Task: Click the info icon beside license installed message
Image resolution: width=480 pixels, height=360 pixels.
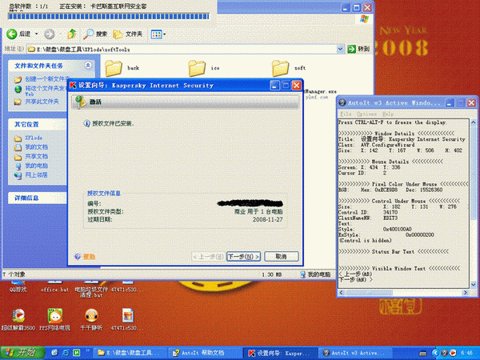Action: pyautogui.click(x=86, y=124)
